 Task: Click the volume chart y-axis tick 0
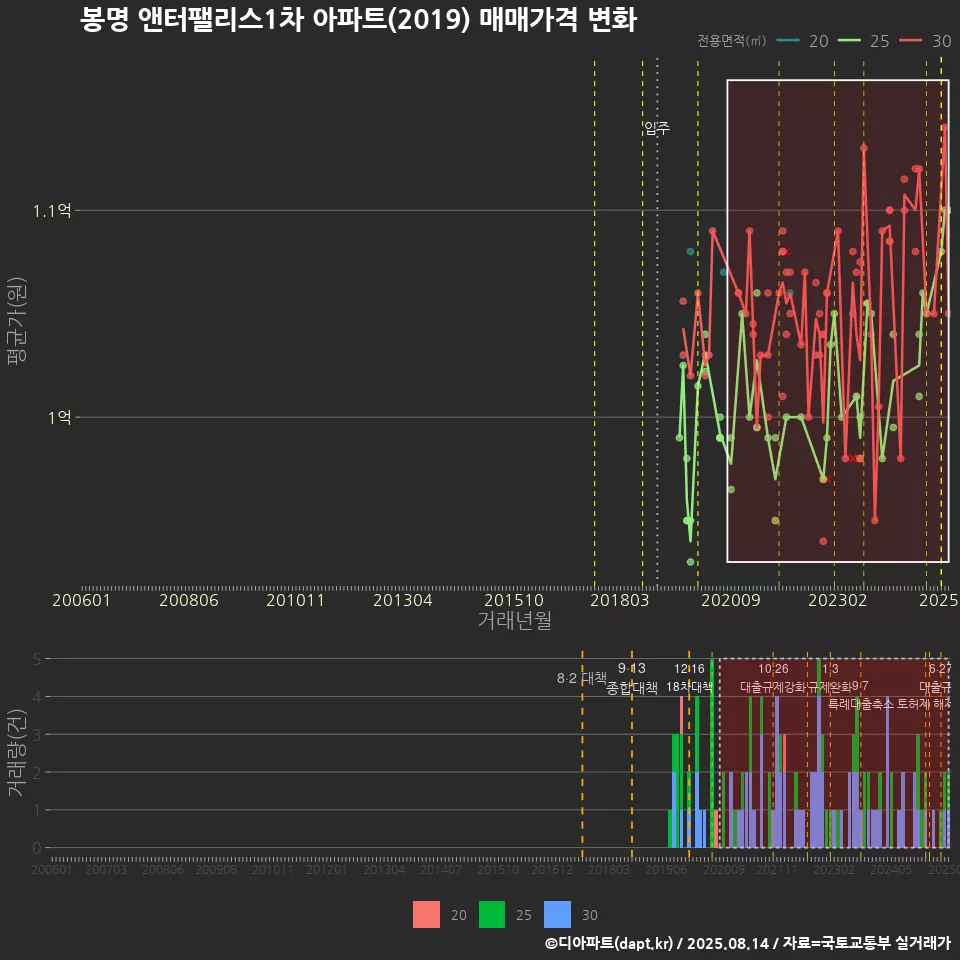pyautogui.click(x=37, y=848)
